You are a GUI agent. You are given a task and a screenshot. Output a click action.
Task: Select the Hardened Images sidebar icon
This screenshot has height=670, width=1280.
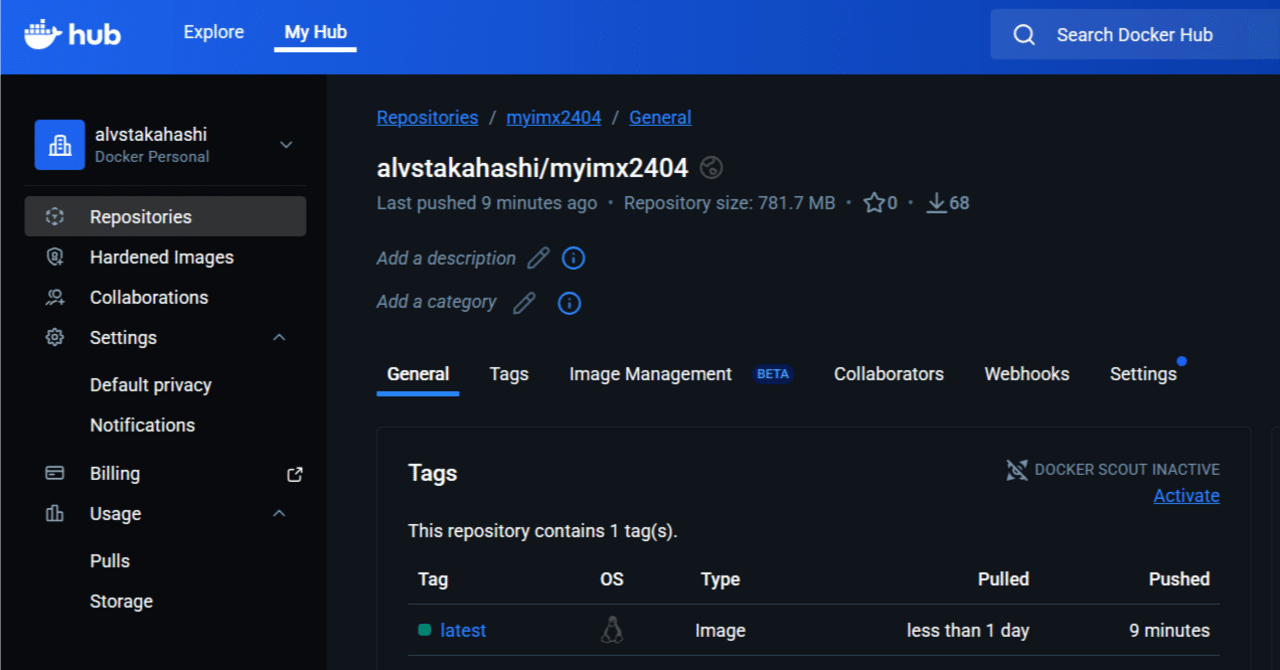pyautogui.click(x=54, y=257)
